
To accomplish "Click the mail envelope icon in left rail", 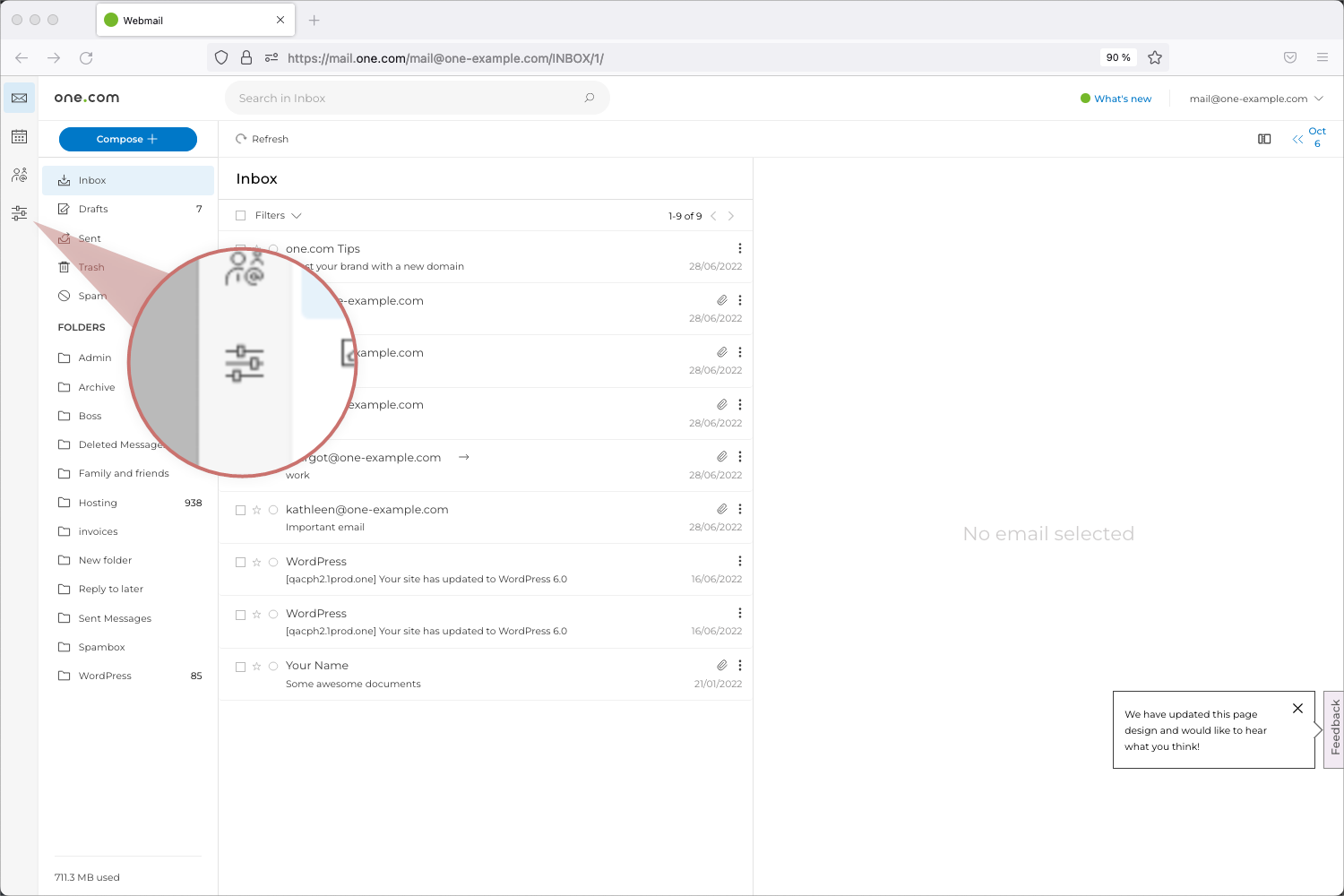I will (19, 98).
